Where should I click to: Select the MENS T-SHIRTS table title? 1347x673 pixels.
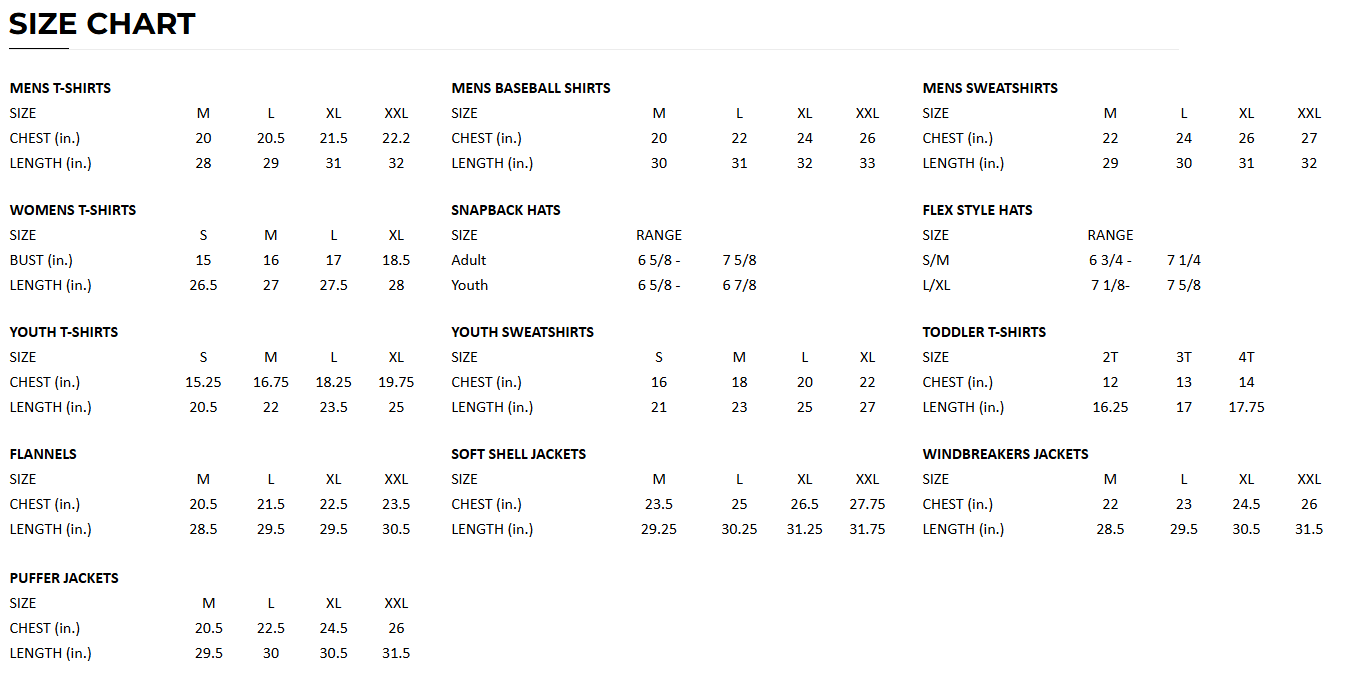tap(60, 88)
